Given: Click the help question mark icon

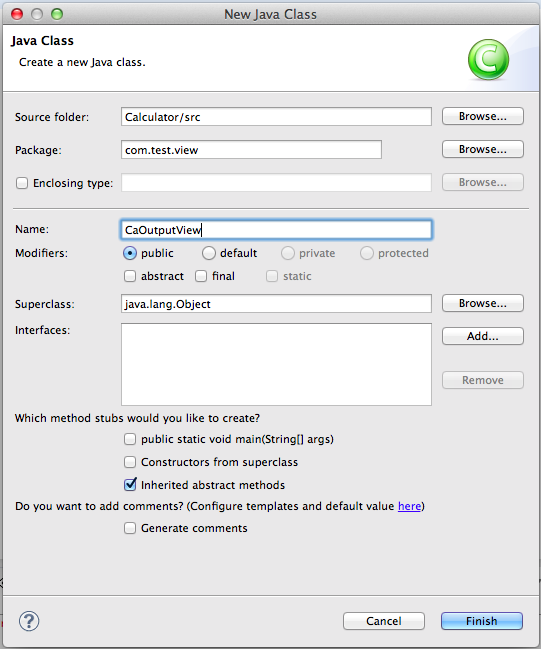Looking at the screenshot, I should pyautogui.click(x=29, y=621).
